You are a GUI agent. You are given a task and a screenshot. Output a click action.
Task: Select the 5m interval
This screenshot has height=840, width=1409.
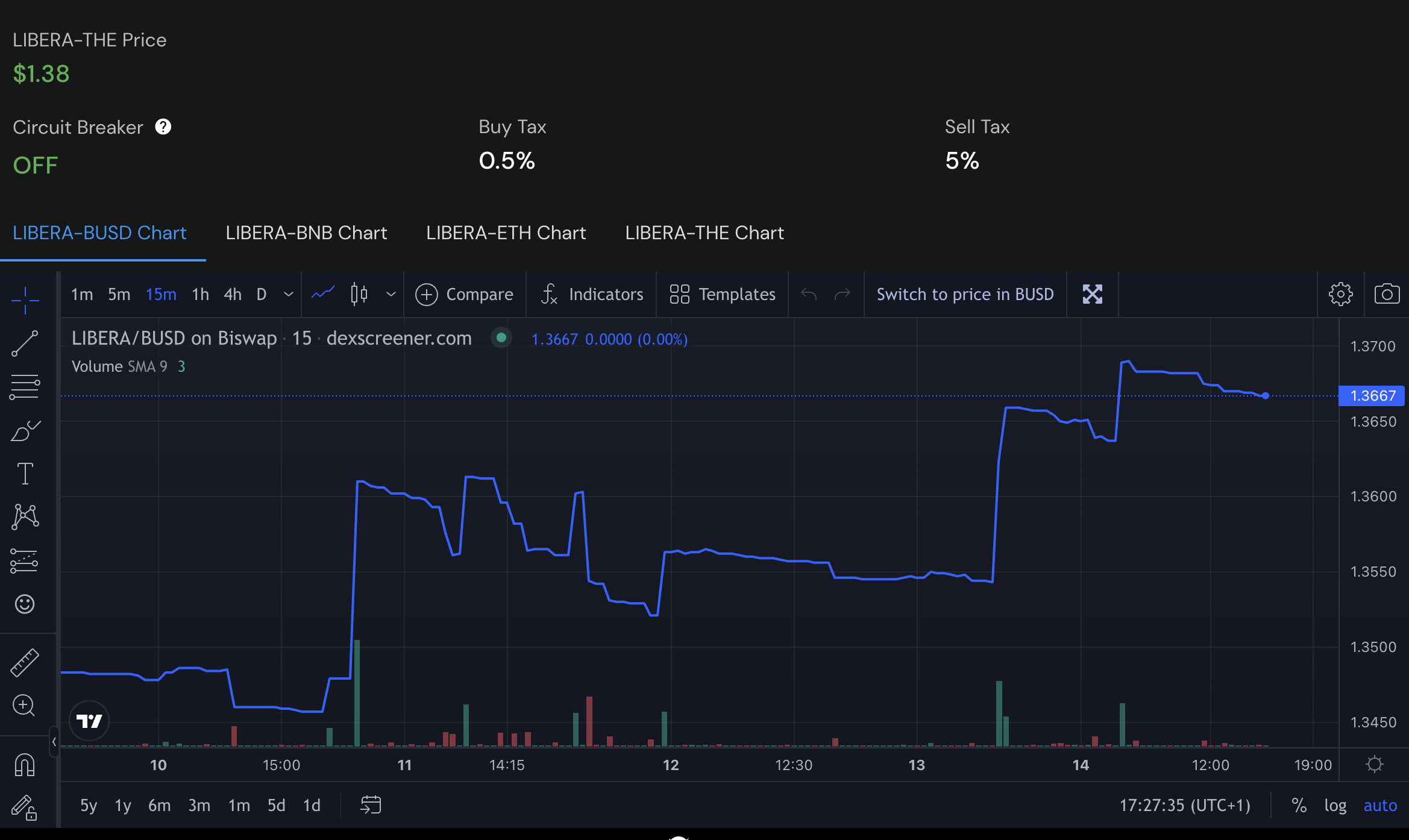point(119,294)
